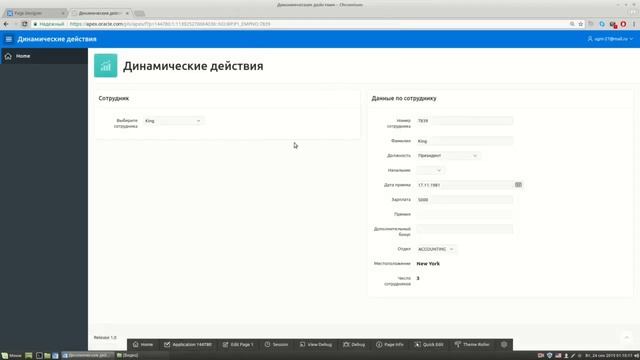Open Application 144780 in the developer toolbar
The width and height of the screenshot is (640, 360).
click(188, 344)
